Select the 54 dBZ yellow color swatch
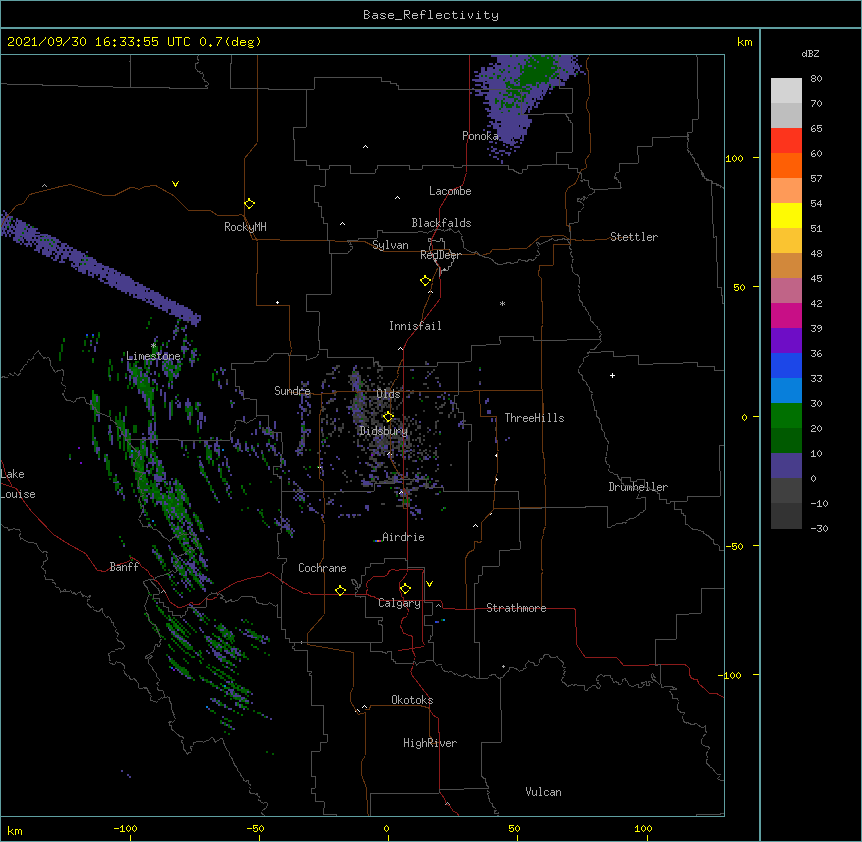The width and height of the screenshot is (862, 842). tap(786, 215)
